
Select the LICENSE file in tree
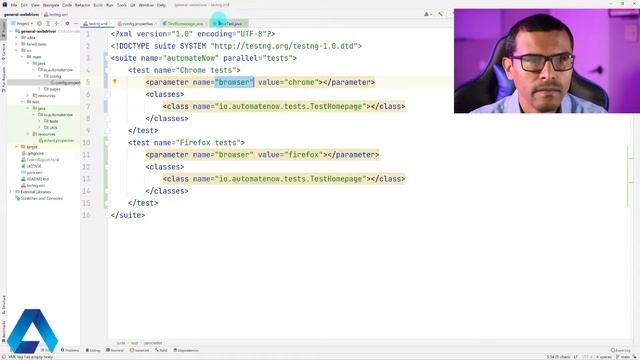coord(31,166)
